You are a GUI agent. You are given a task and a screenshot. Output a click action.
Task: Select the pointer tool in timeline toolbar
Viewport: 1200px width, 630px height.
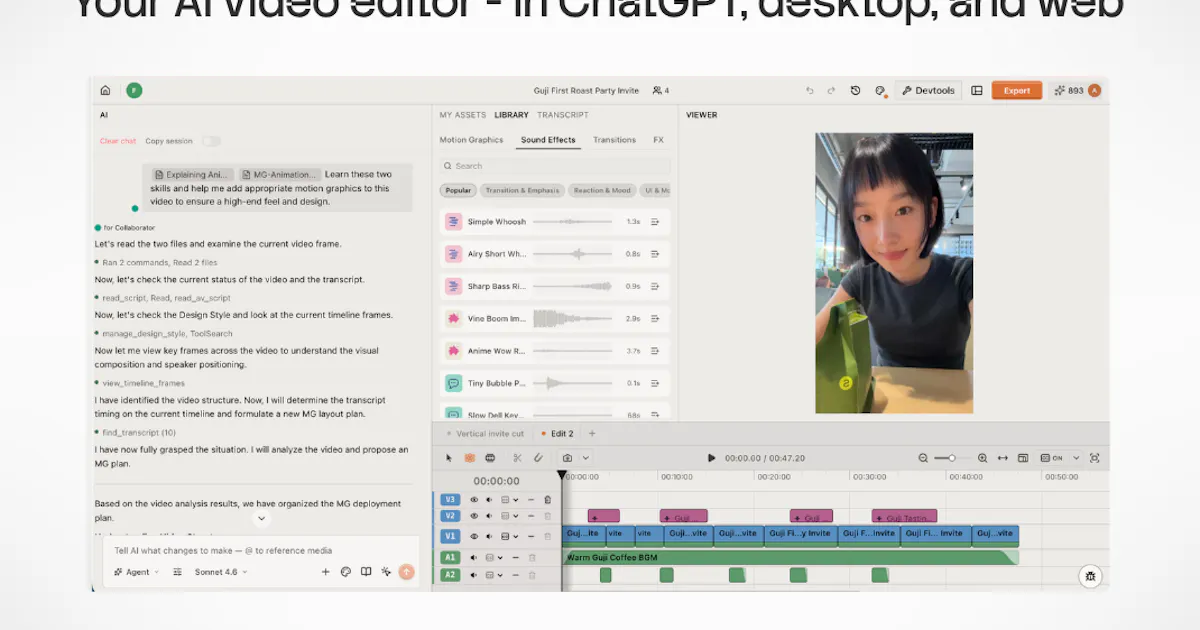(x=449, y=458)
